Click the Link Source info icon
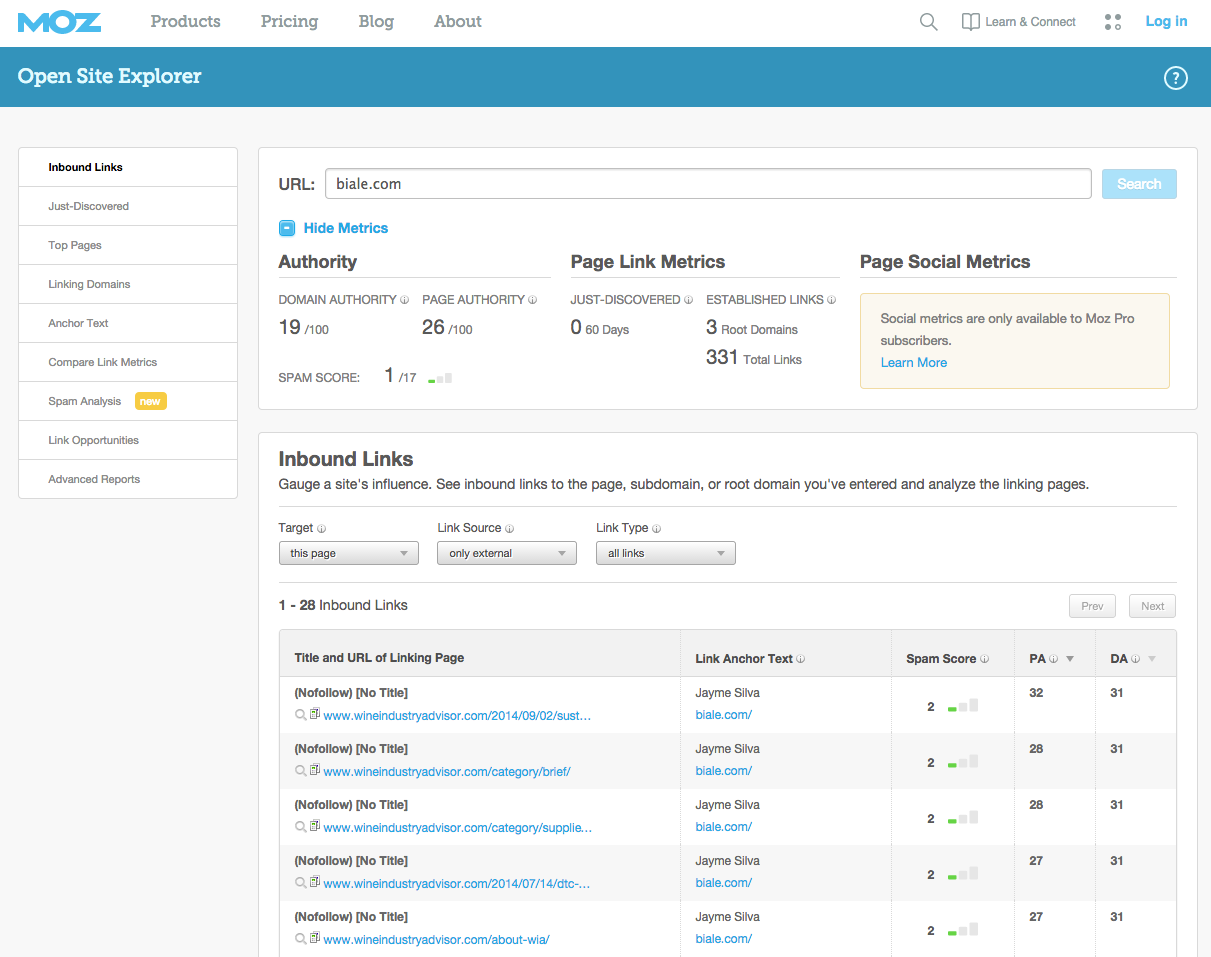The image size is (1211, 957). pos(509,528)
